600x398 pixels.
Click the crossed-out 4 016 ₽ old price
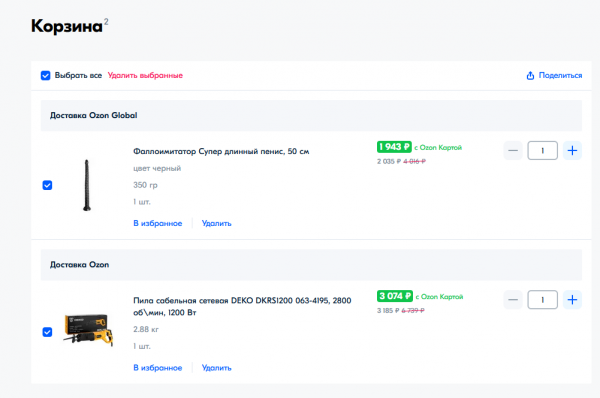(414, 161)
